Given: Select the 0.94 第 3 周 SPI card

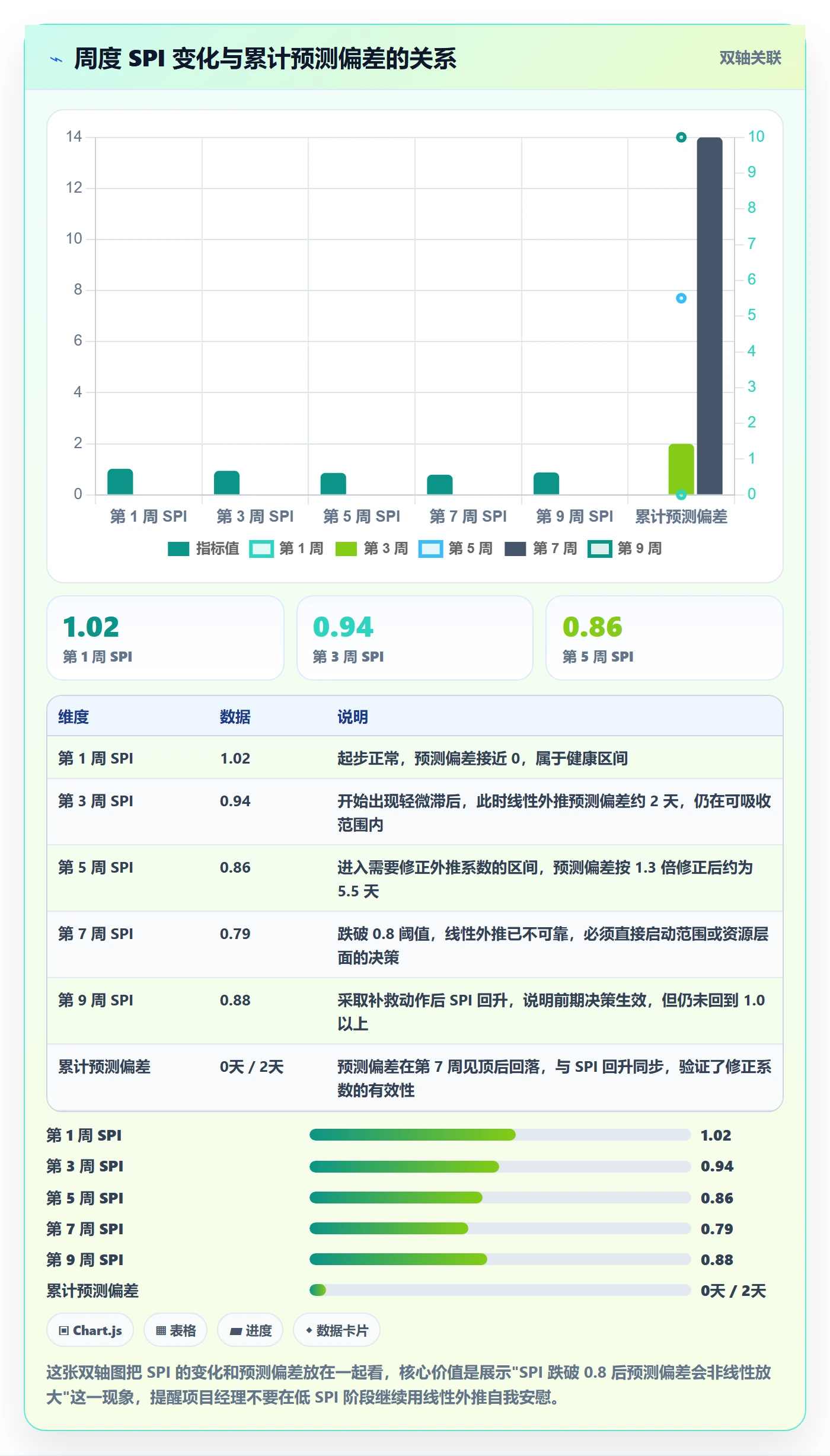Looking at the screenshot, I should coord(415,638).
